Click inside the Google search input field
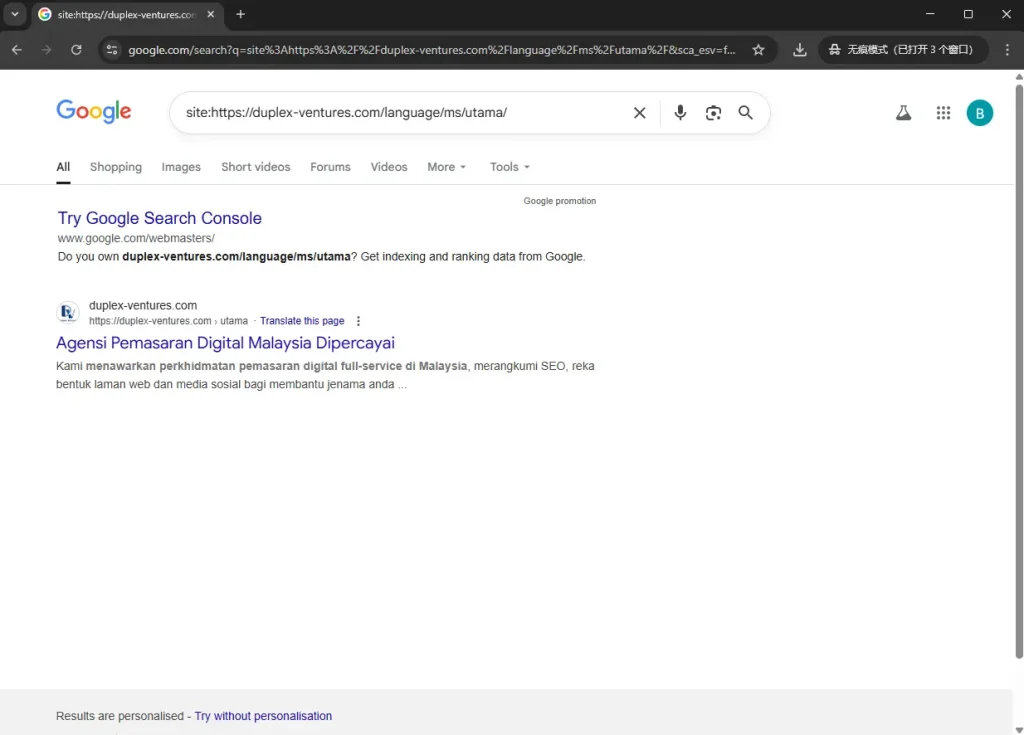1024x735 pixels. coord(400,113)
